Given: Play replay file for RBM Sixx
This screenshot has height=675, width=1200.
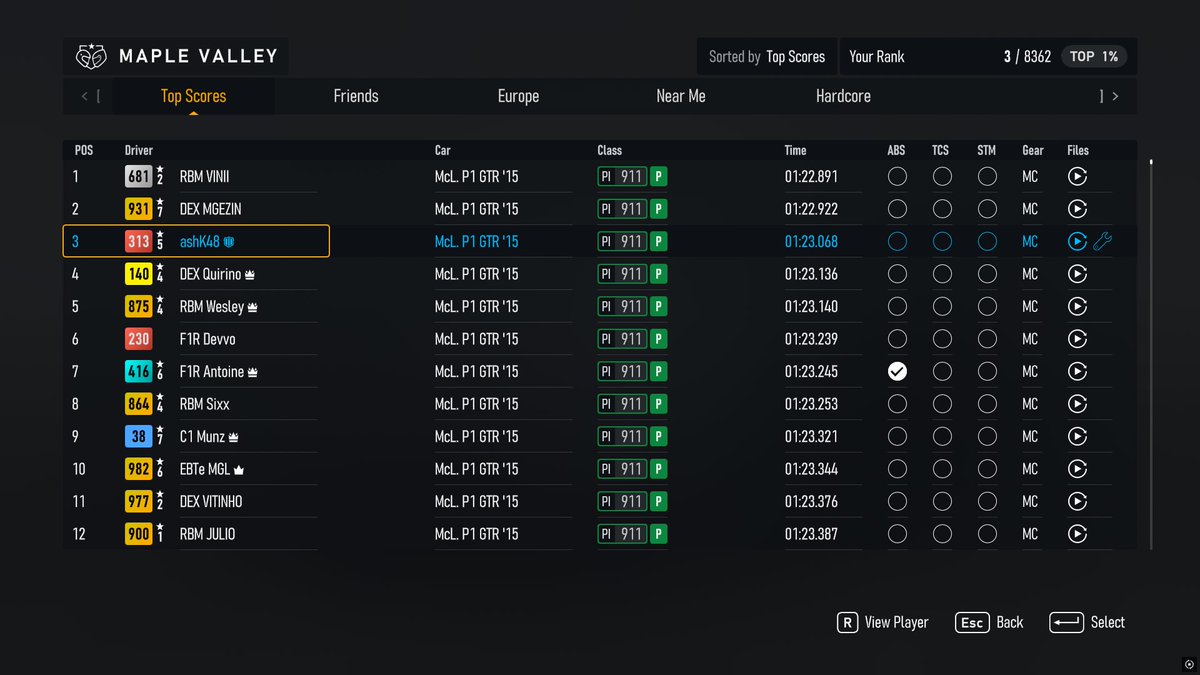Looking at the screenshot, I should coord(1077,404).
